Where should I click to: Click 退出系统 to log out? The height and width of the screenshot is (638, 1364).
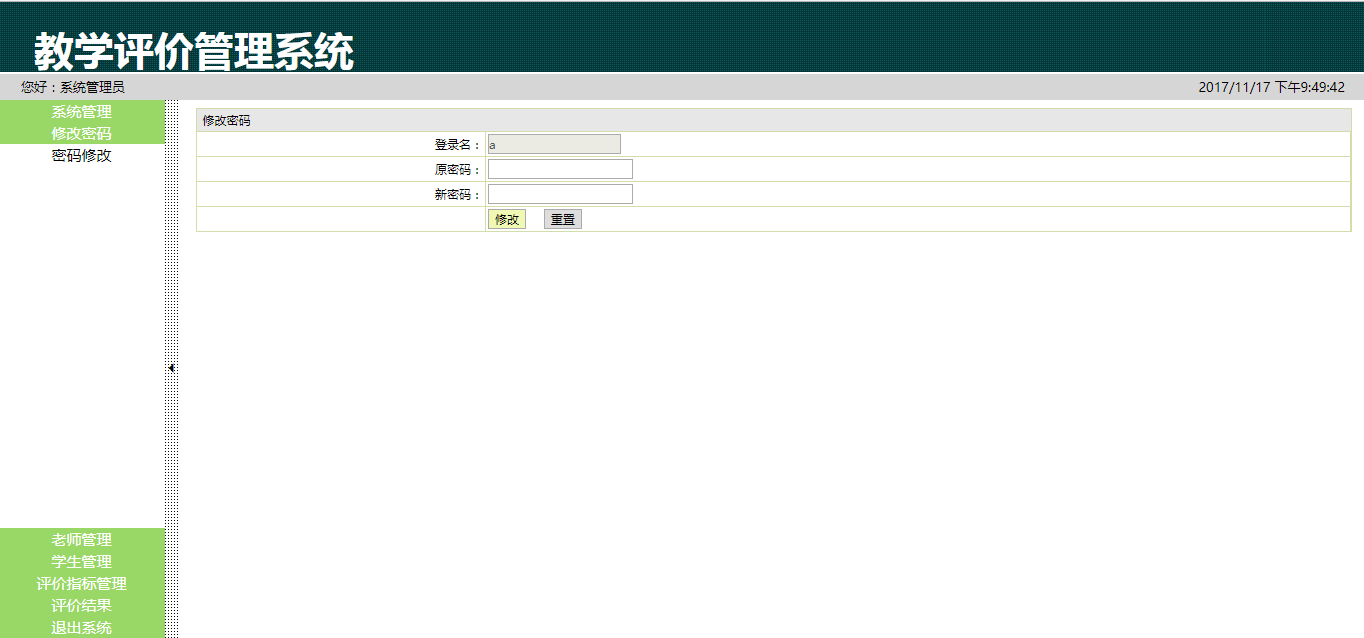(x=82, y=627)
